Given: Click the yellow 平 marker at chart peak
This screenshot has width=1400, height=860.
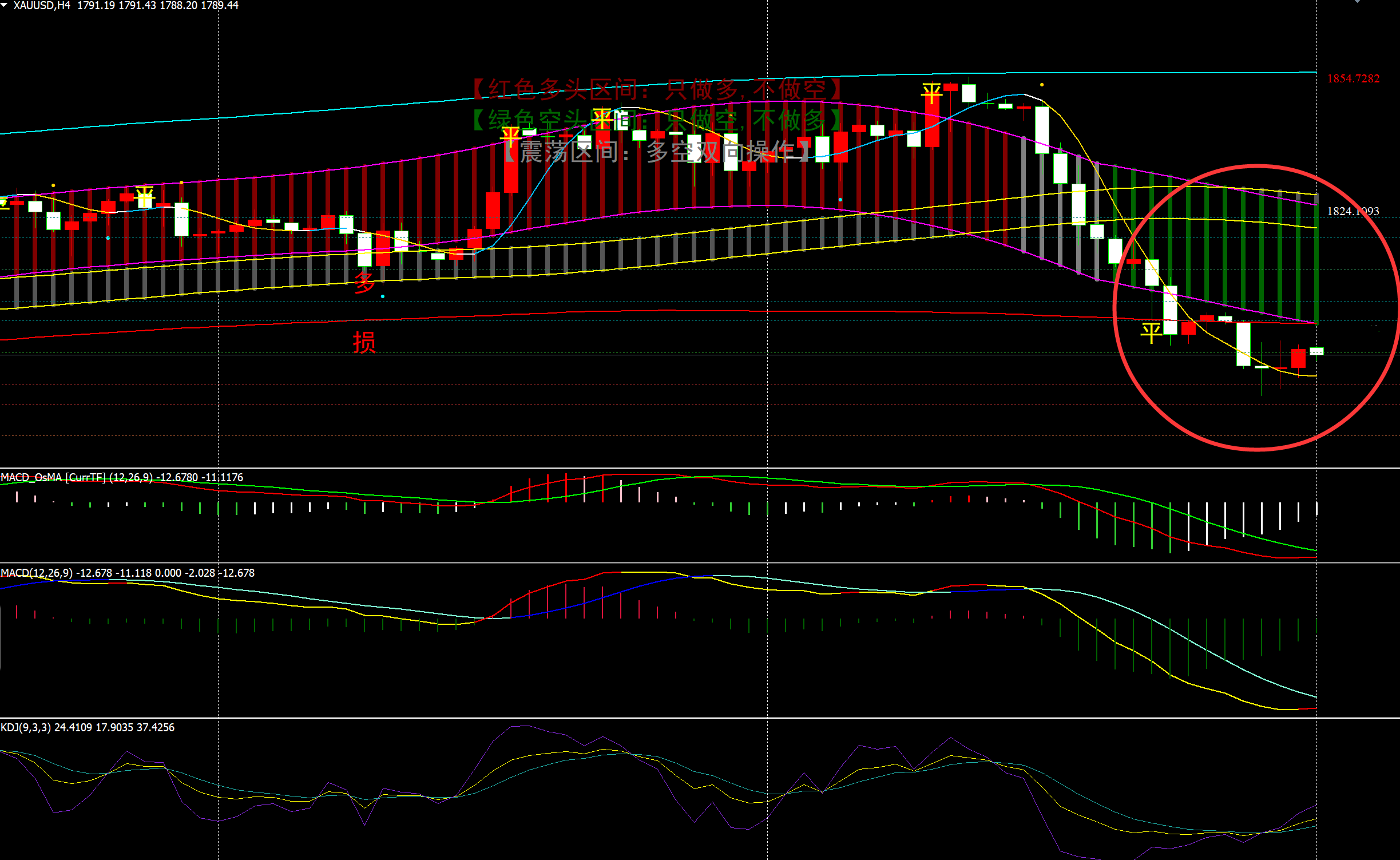Looking at the screenshot, I should coord(931,93).
